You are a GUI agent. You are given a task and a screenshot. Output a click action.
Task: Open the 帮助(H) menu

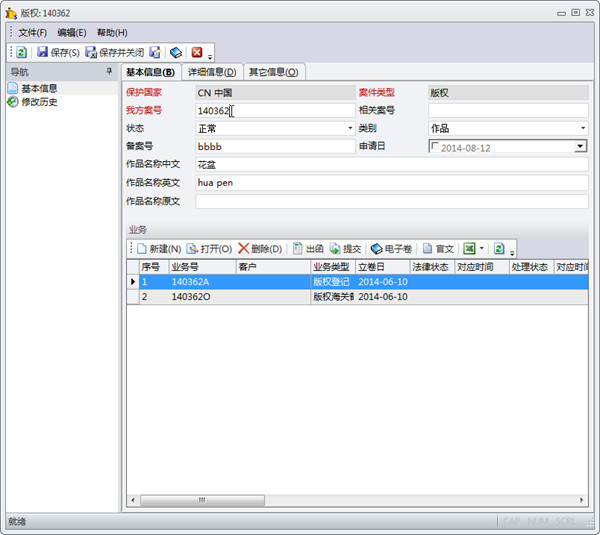coord(112,33)
